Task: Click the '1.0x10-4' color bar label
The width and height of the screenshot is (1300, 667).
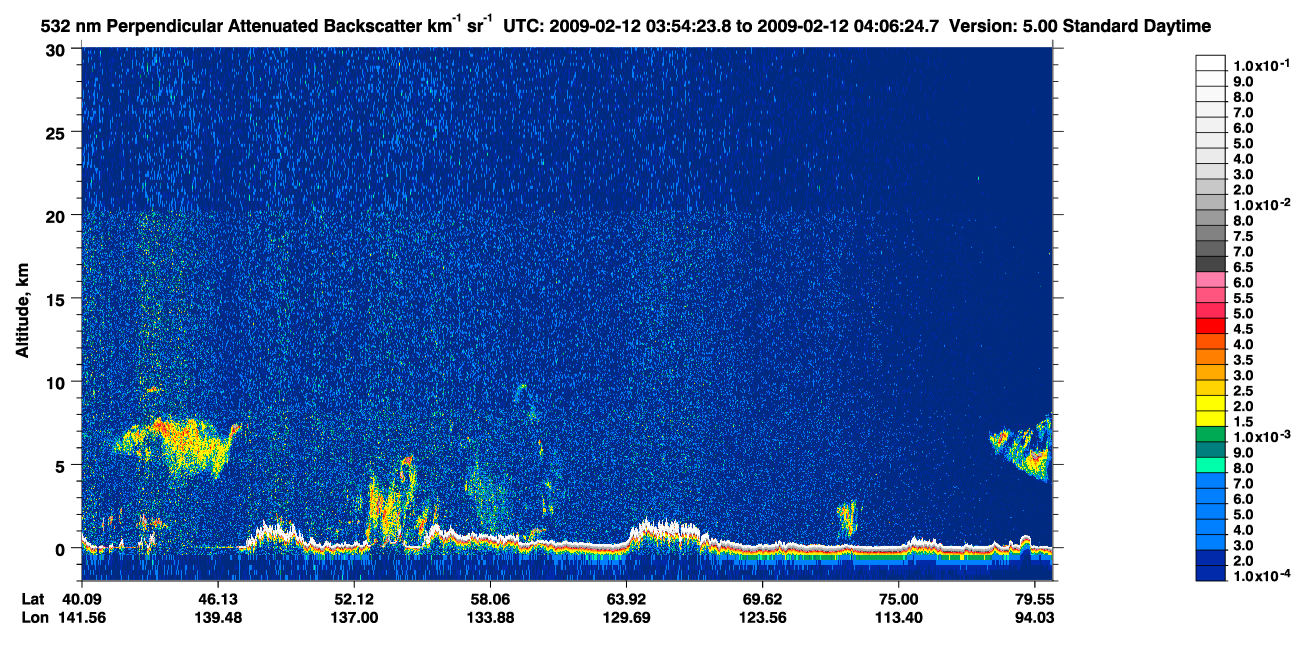Action: coord(1260,577)
